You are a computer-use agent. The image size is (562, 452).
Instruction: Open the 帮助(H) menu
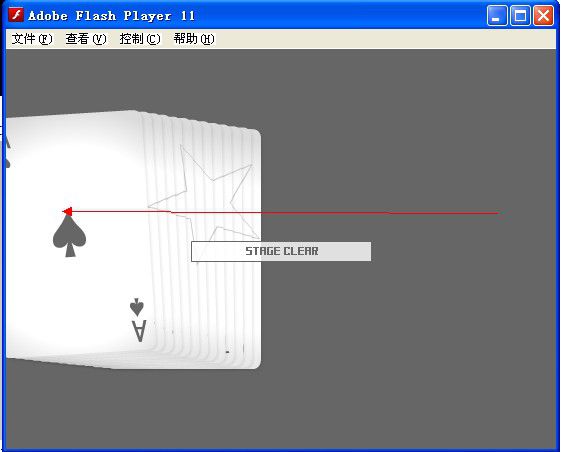tap(194, 39)
